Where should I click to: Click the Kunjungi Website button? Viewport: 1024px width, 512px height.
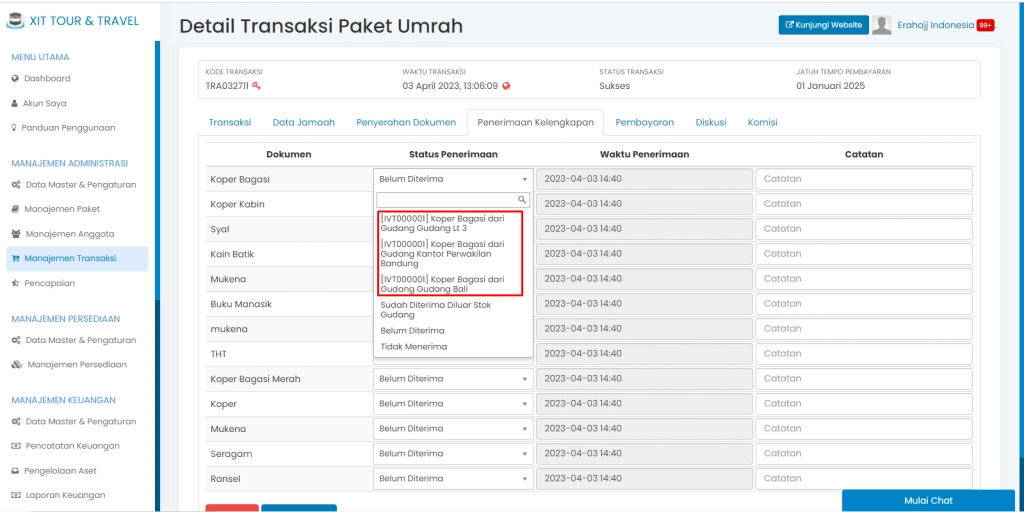click(x=823, y=25)
